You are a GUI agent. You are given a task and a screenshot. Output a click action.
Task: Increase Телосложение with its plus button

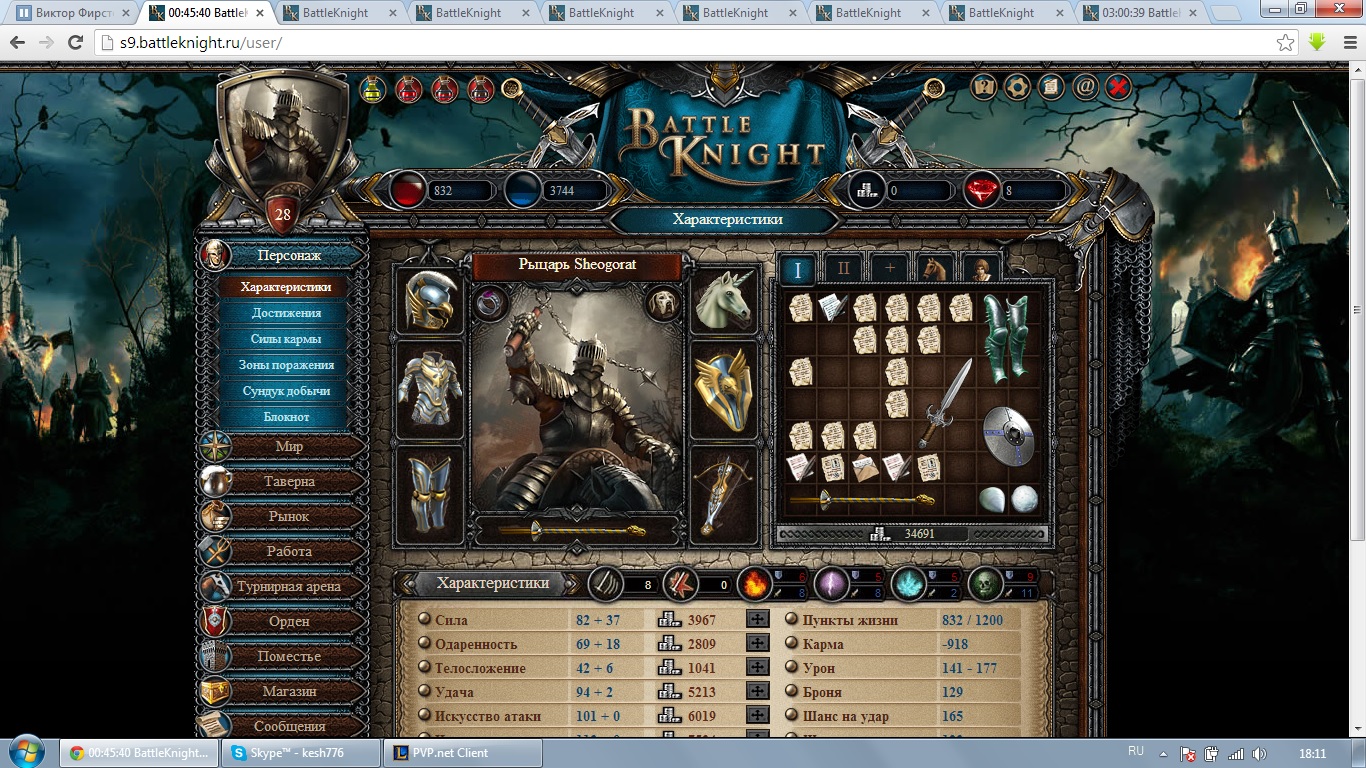click(758, 668)
